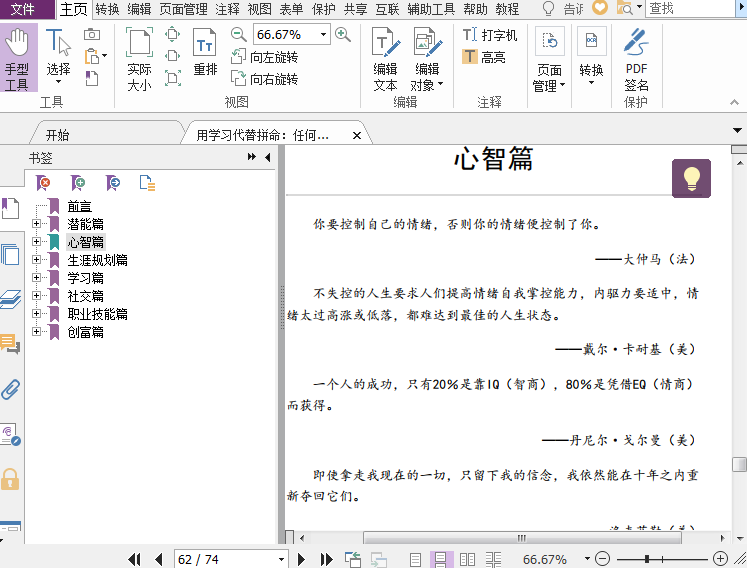Open the Comment (注释) ribbon tab
This screenshot has height=568, width=747.
[227, 9]
